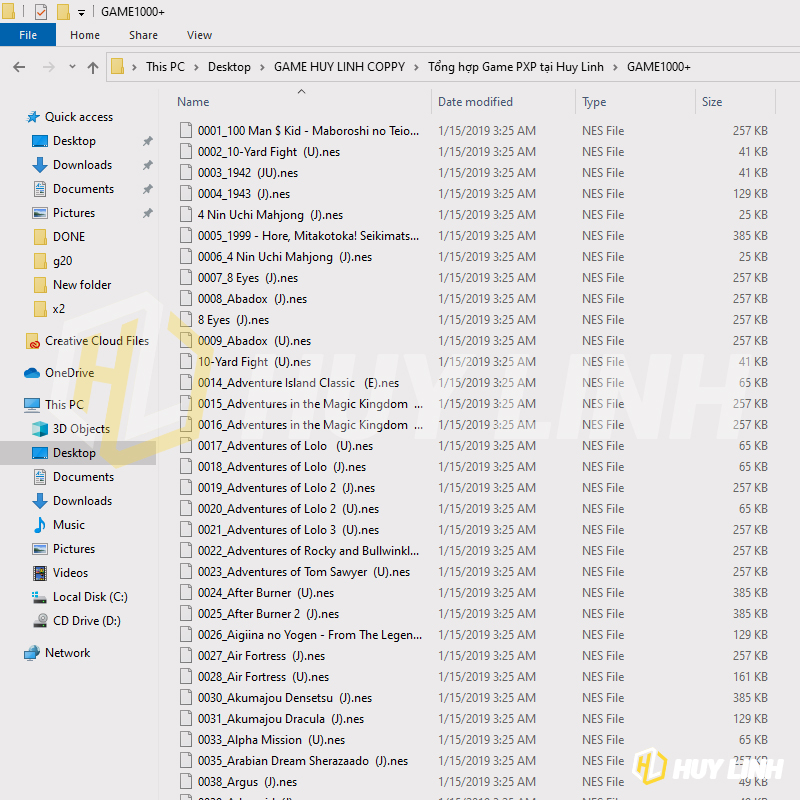Open the File ribbon tab
Screen dimensions: 800x800
pyautogui.click(x=28, y=35)
